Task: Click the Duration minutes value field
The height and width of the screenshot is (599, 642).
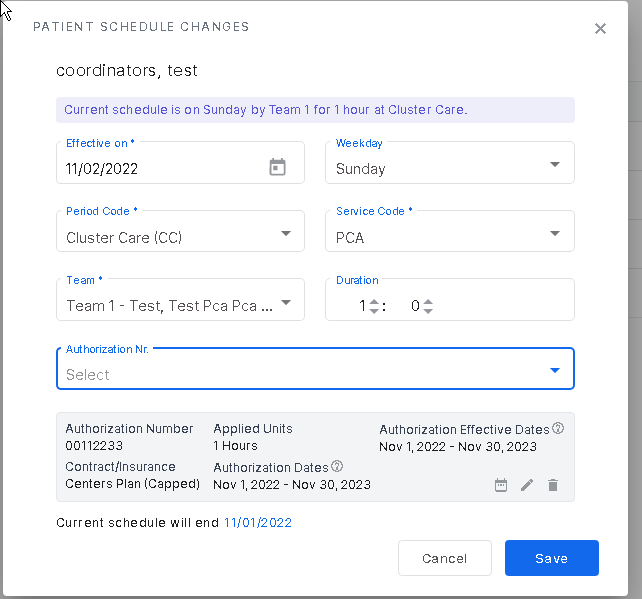Action: pyautogui.click(x=413, y=306)
